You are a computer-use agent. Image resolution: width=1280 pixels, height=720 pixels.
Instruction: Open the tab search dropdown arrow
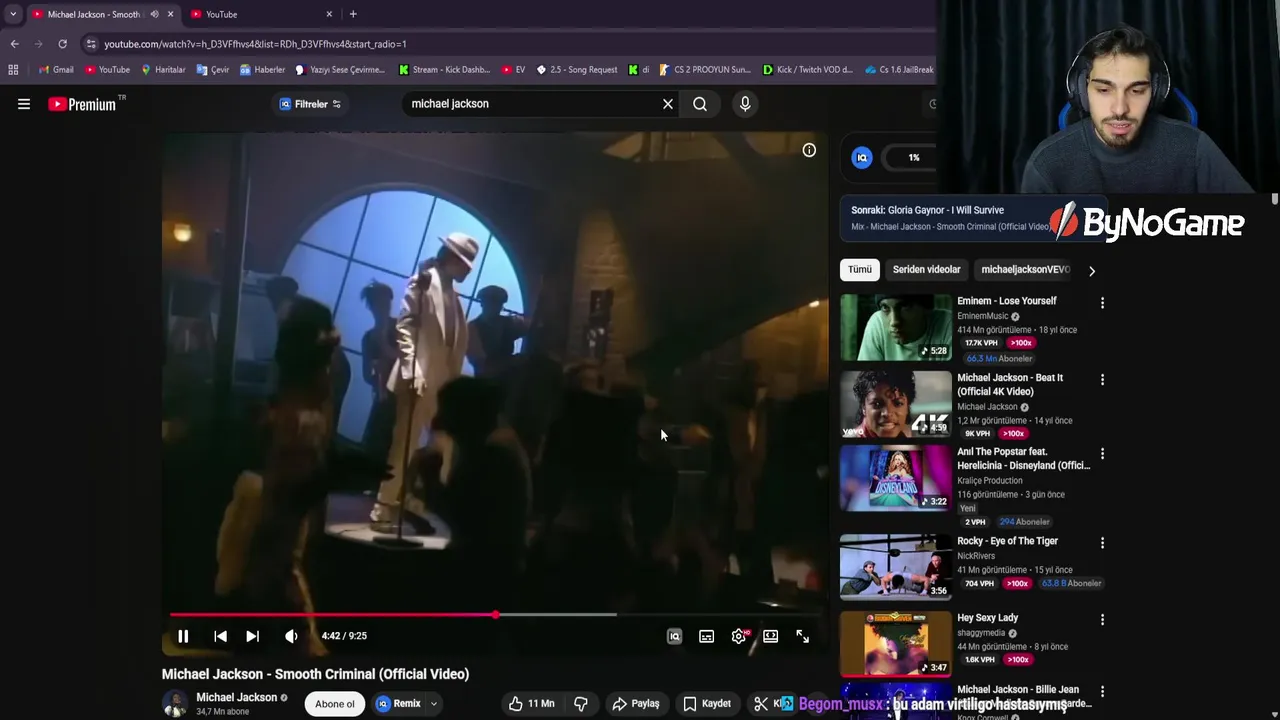12,14
